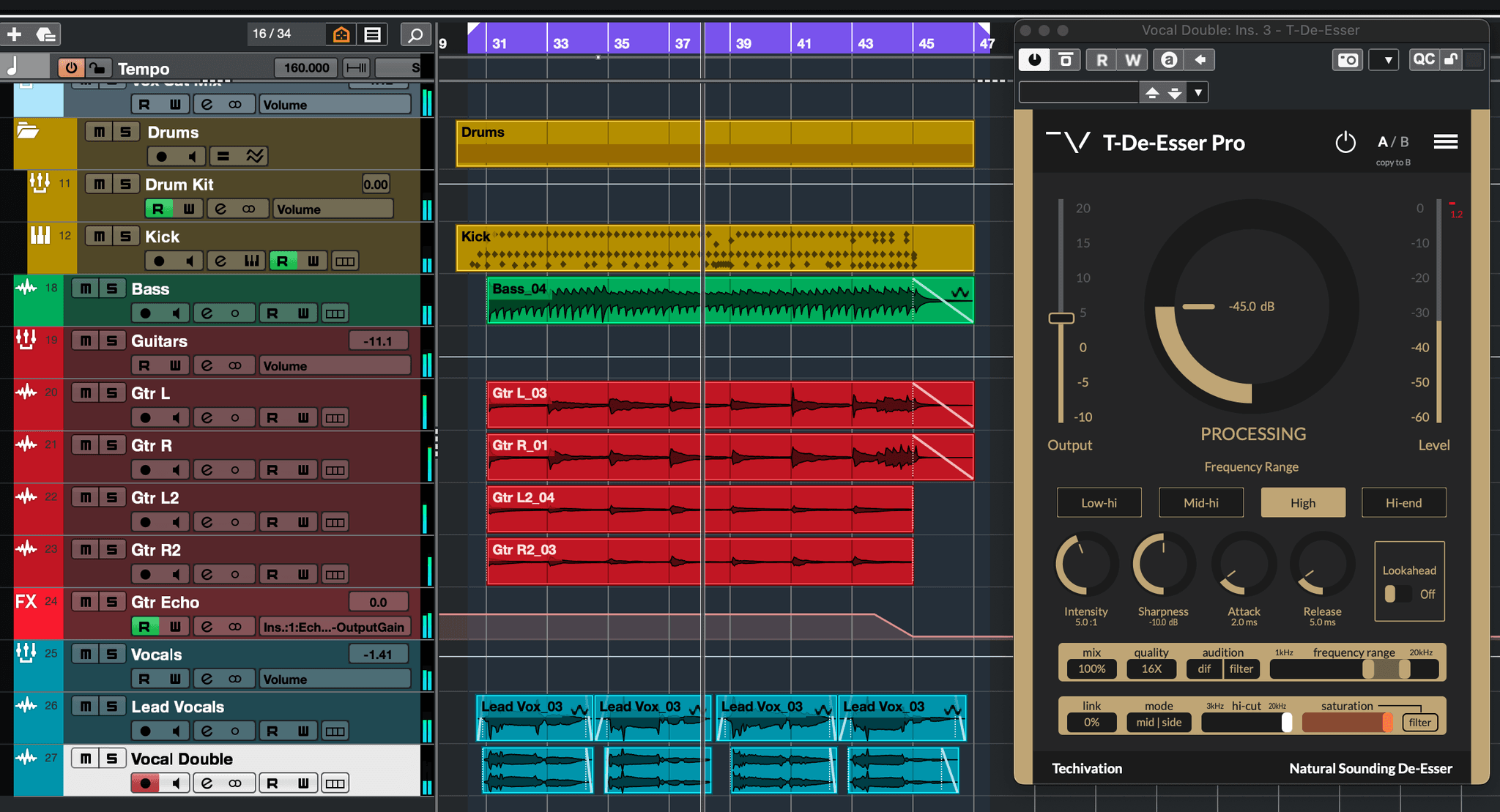The width and height of the screenshot is (1500, 812).
Task: Open the preset list triangle next to search field
Action: pyautogui.click(x=1198, y=92)
